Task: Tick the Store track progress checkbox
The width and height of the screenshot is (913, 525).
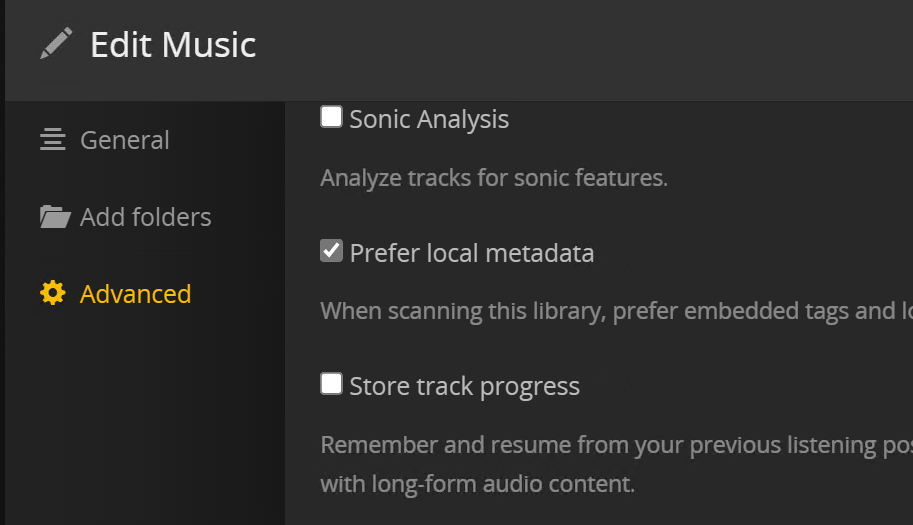Action: (x=331, y=384)
